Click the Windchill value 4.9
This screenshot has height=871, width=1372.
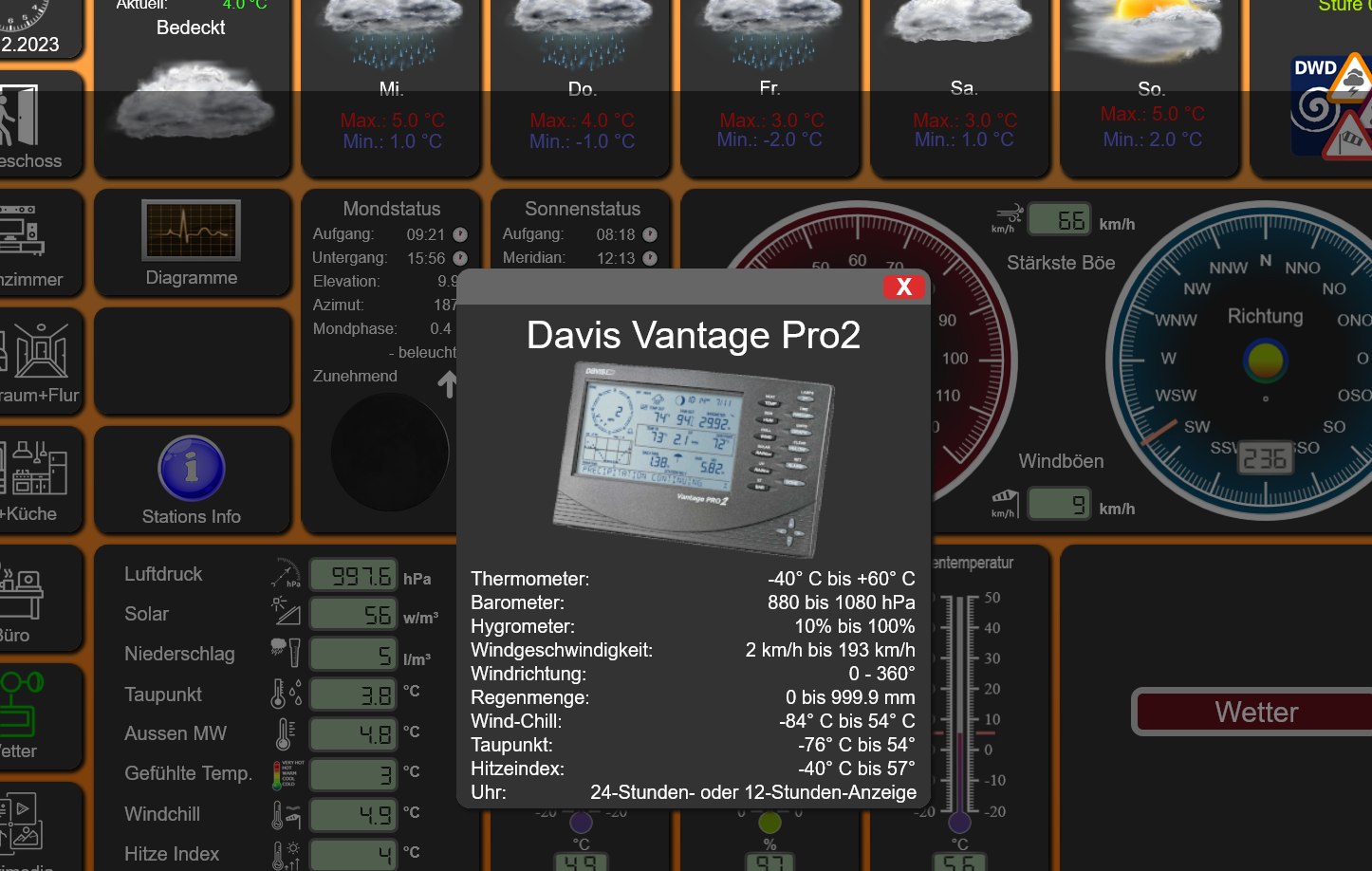[x=353, y=814]
